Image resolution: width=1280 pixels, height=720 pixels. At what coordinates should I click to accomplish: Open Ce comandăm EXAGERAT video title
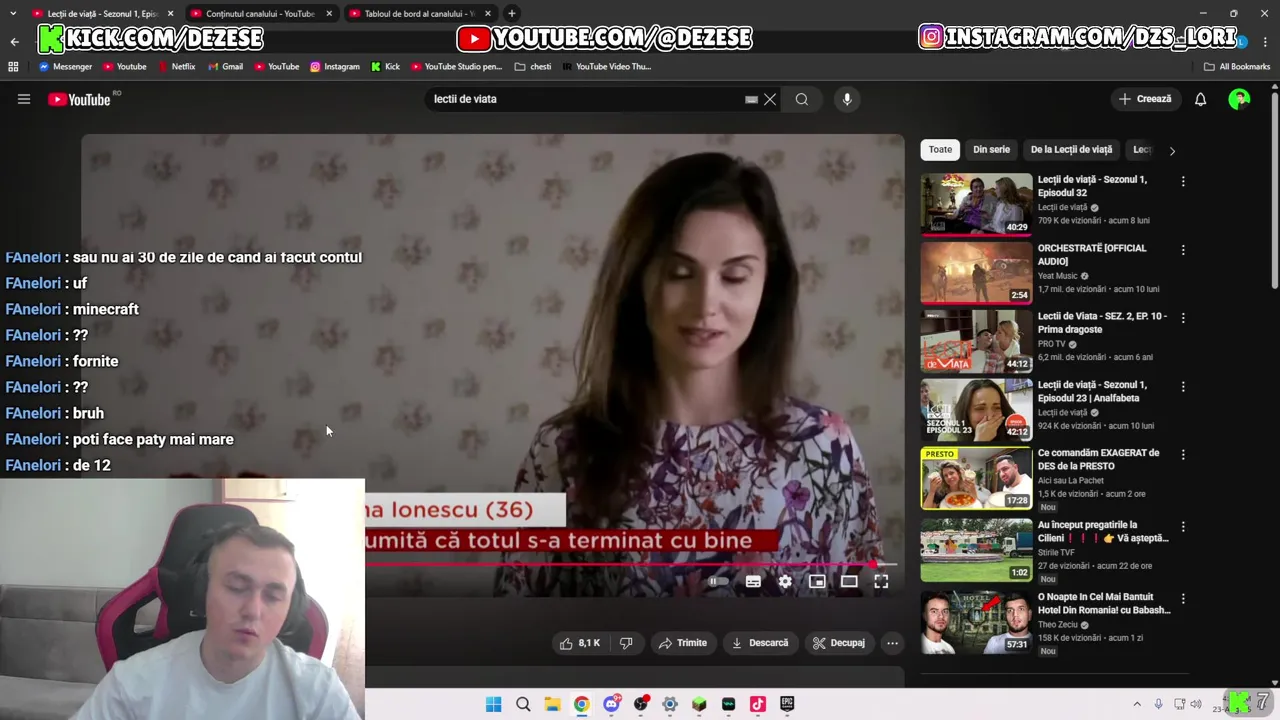coord(1098,459)
